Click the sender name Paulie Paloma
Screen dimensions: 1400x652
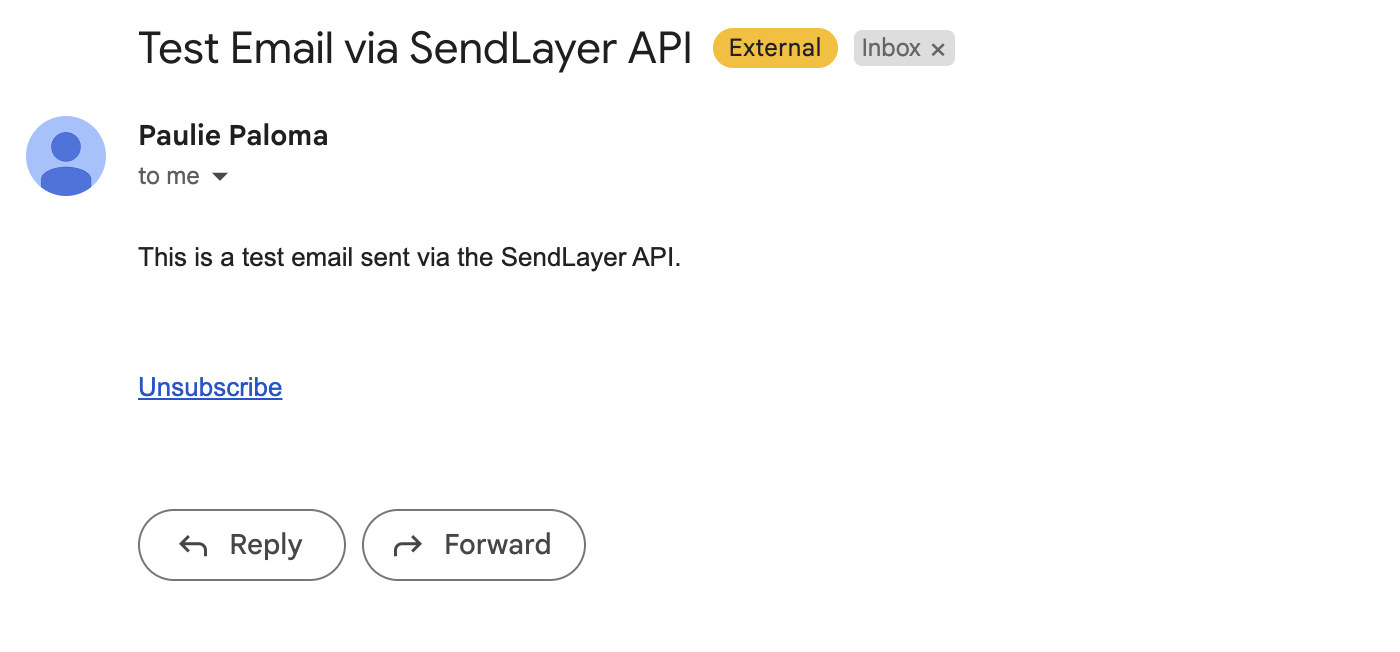click(x=232, y=135)
